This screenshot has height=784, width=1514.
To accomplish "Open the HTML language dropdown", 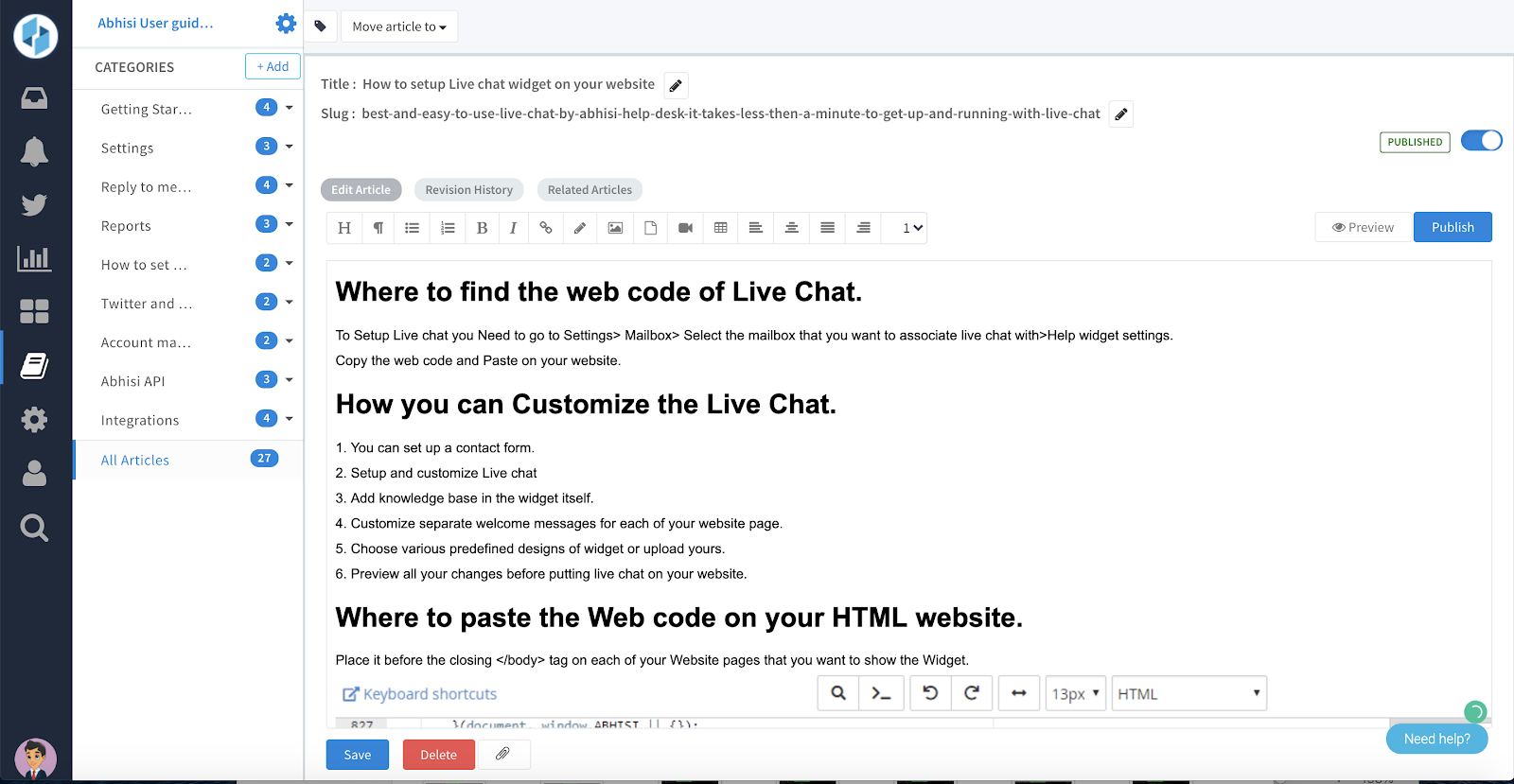I will tap(1189, 693).
